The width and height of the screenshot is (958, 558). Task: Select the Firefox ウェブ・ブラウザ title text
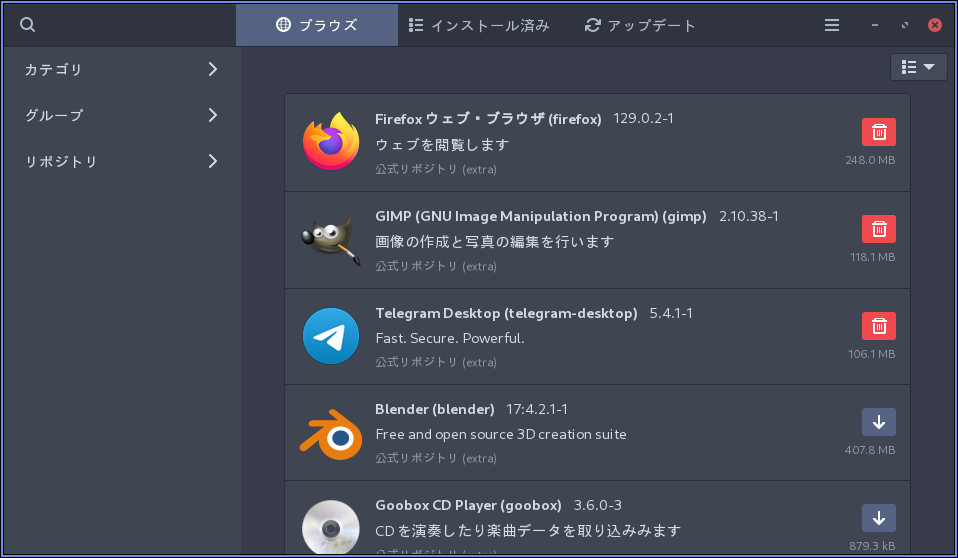[488, 119]
